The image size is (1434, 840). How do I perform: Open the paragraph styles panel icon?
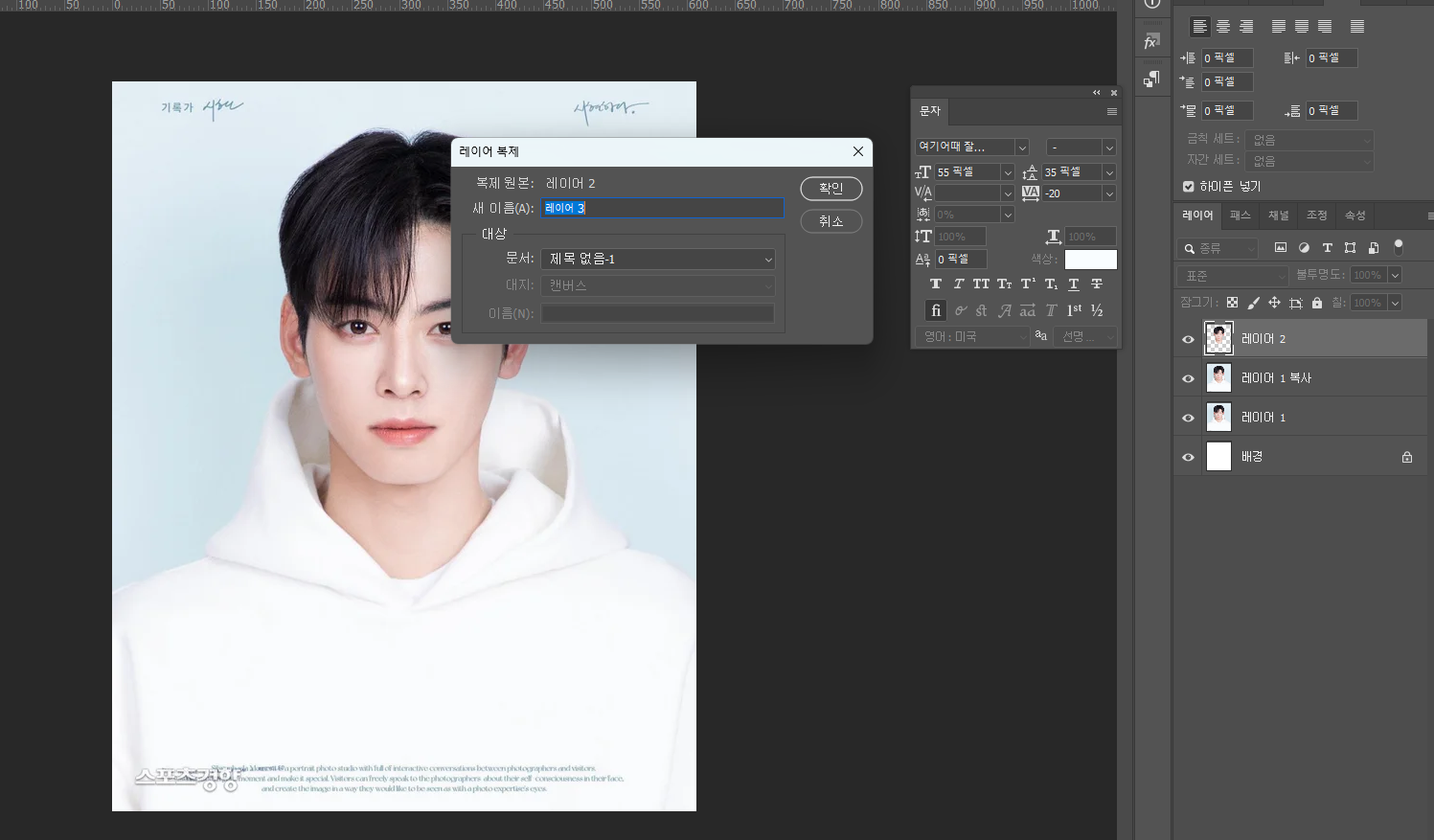(x=1151, y=79)
